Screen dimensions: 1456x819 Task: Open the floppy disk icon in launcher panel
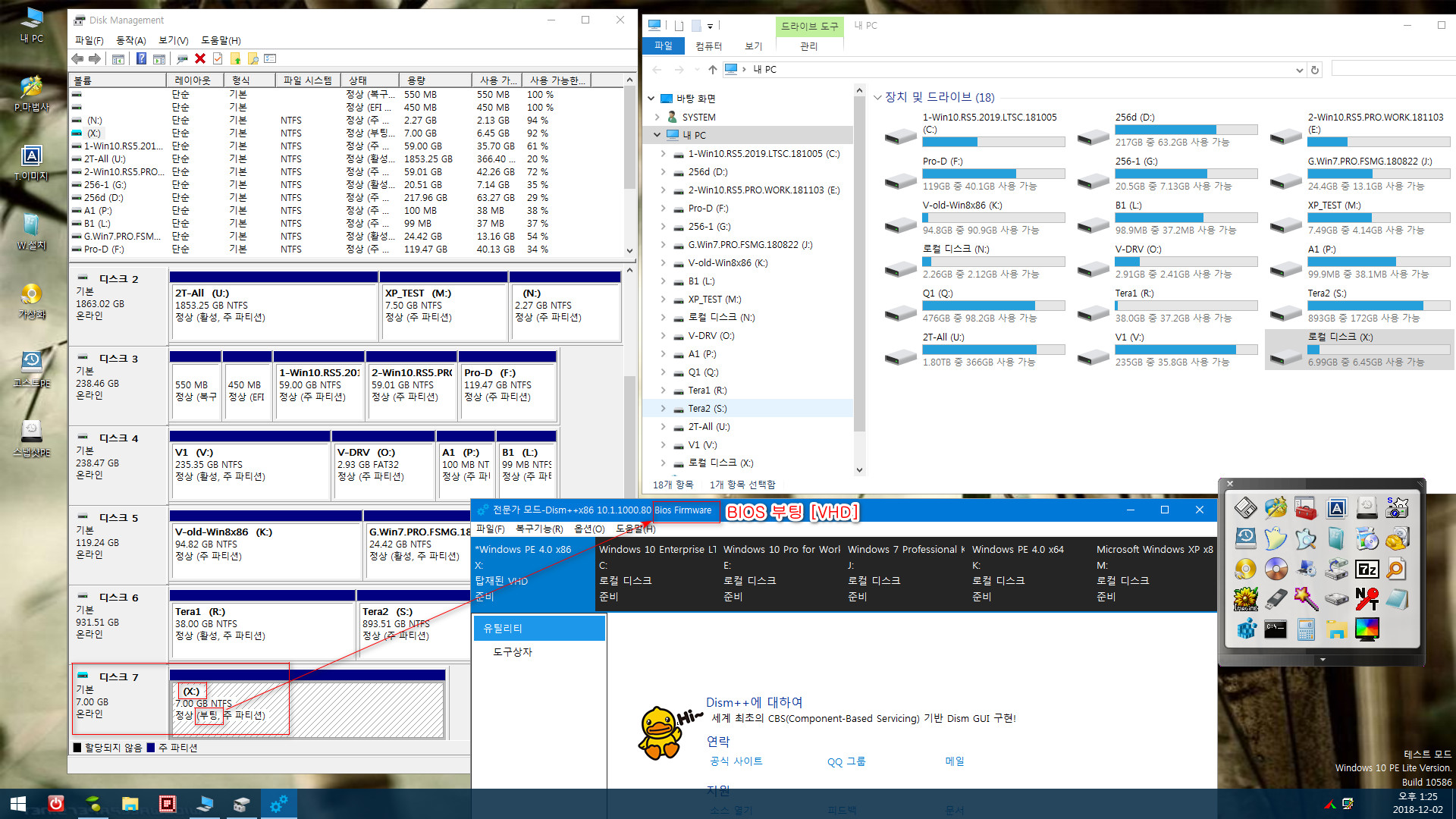pyautogui.click(x=1245, y=507)
